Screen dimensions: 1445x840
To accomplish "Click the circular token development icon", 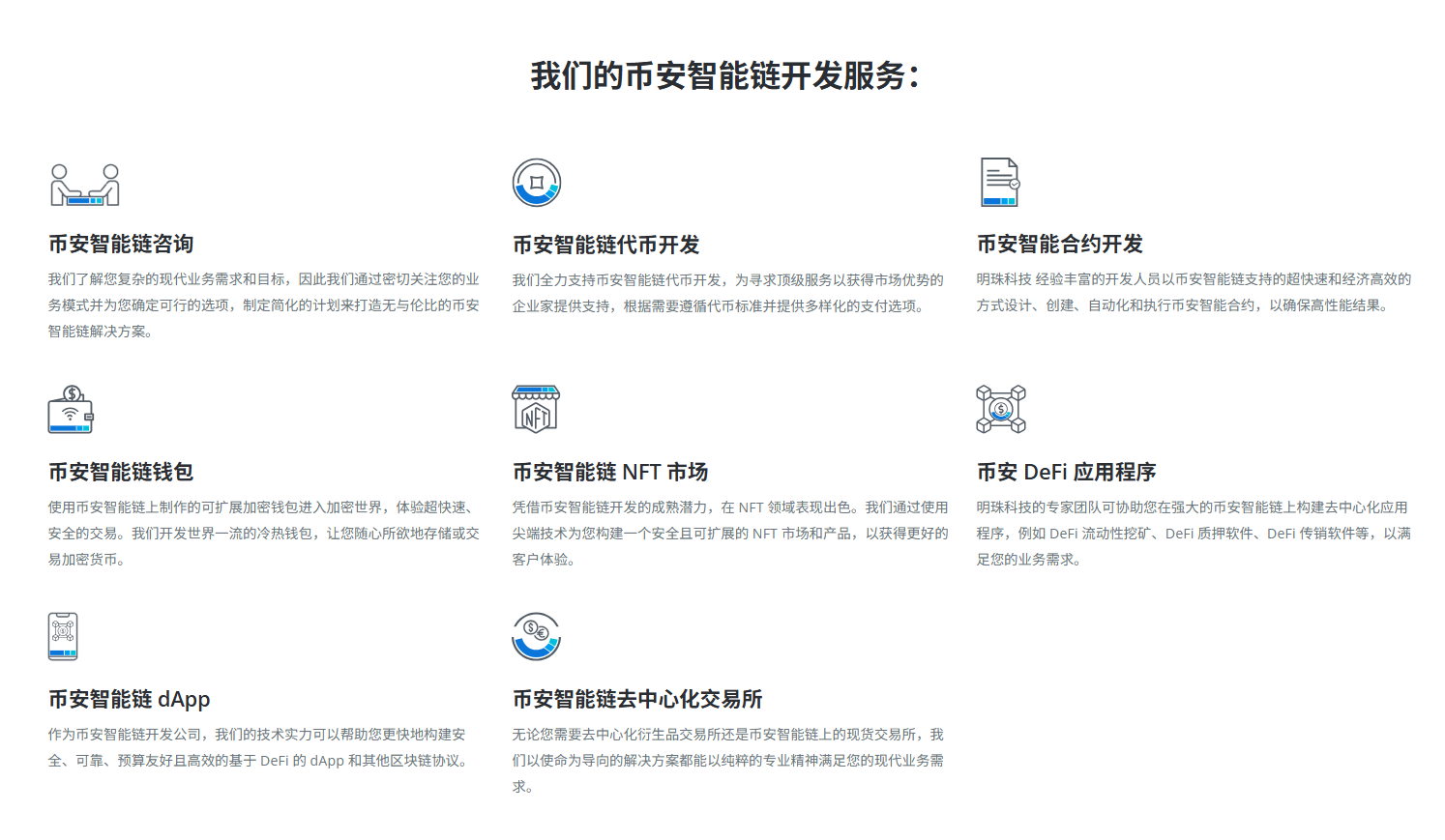I will 537,183.
